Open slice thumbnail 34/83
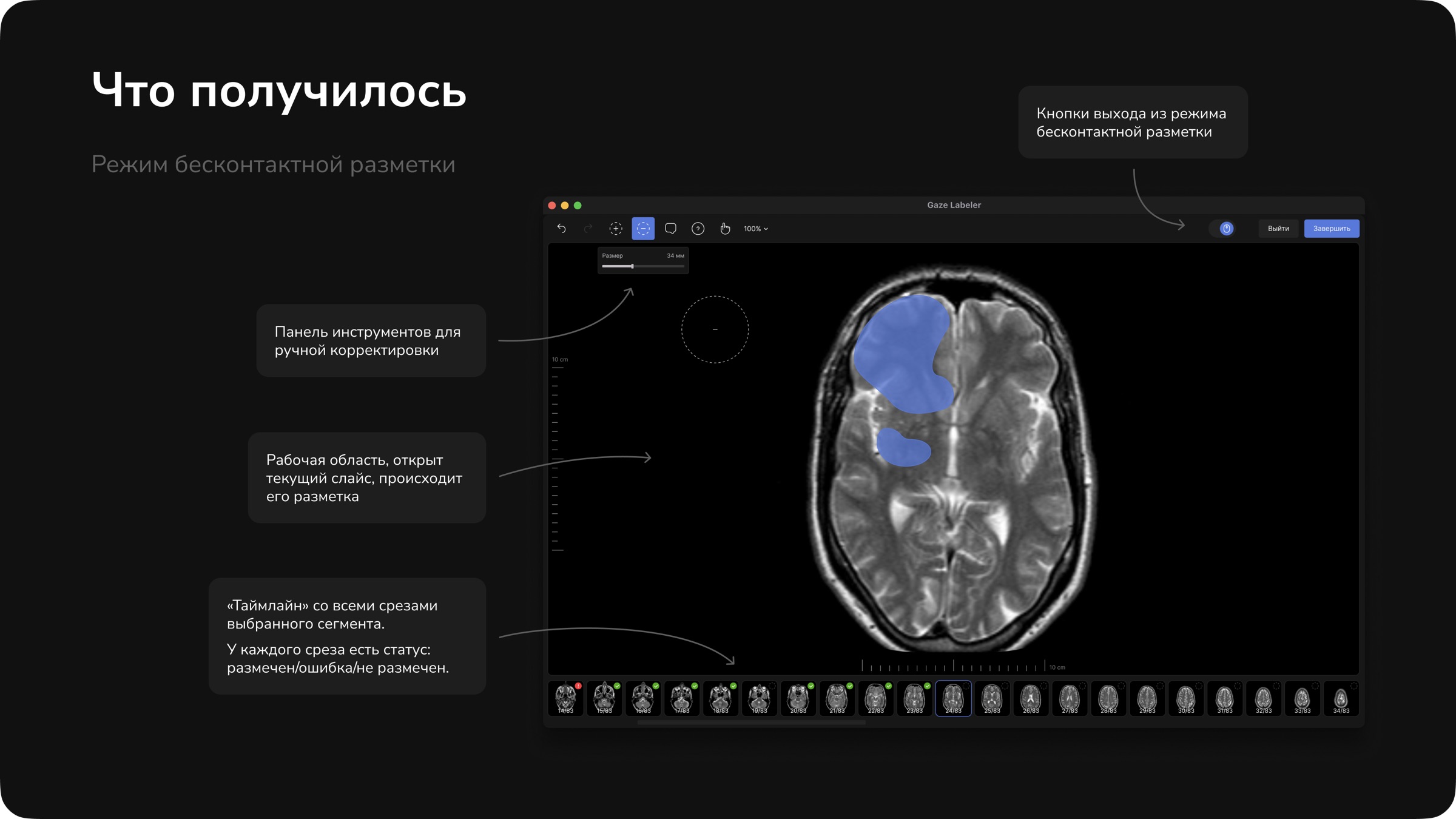Screen dimensions: 1456x819 1341,698
